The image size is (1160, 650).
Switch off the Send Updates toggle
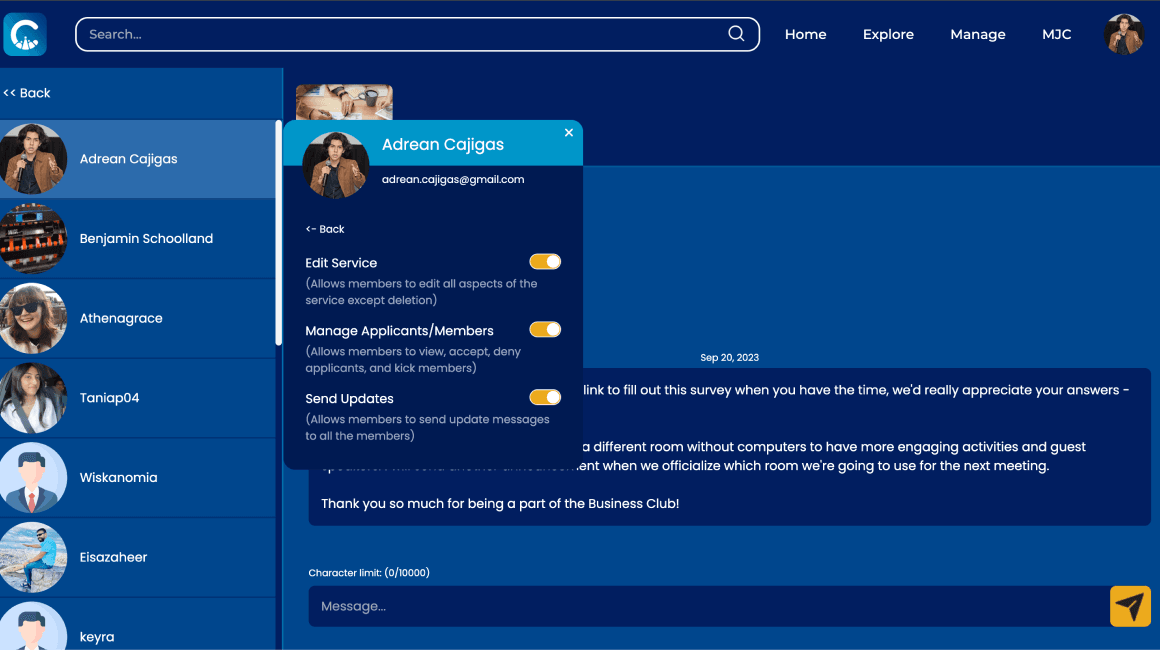545,398
